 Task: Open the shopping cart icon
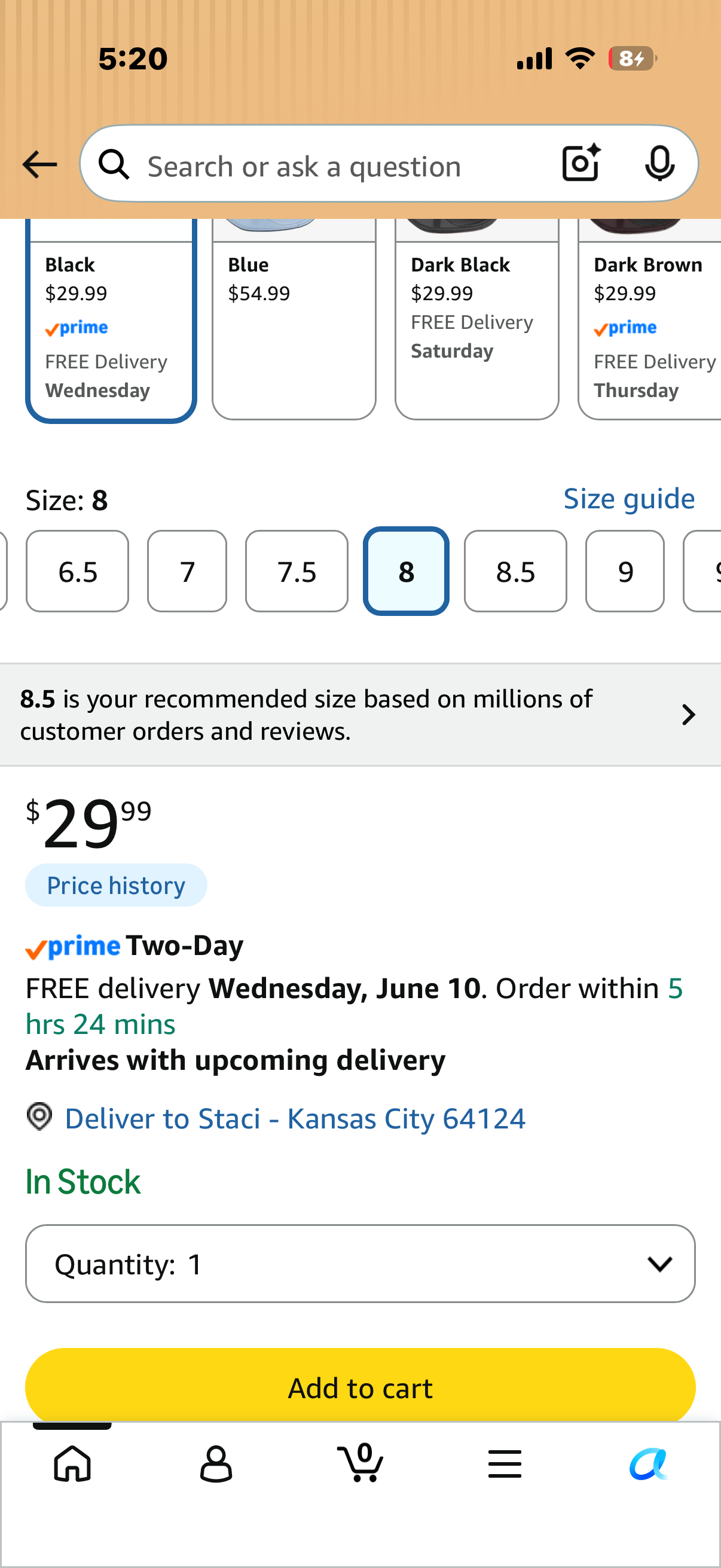360,1462
